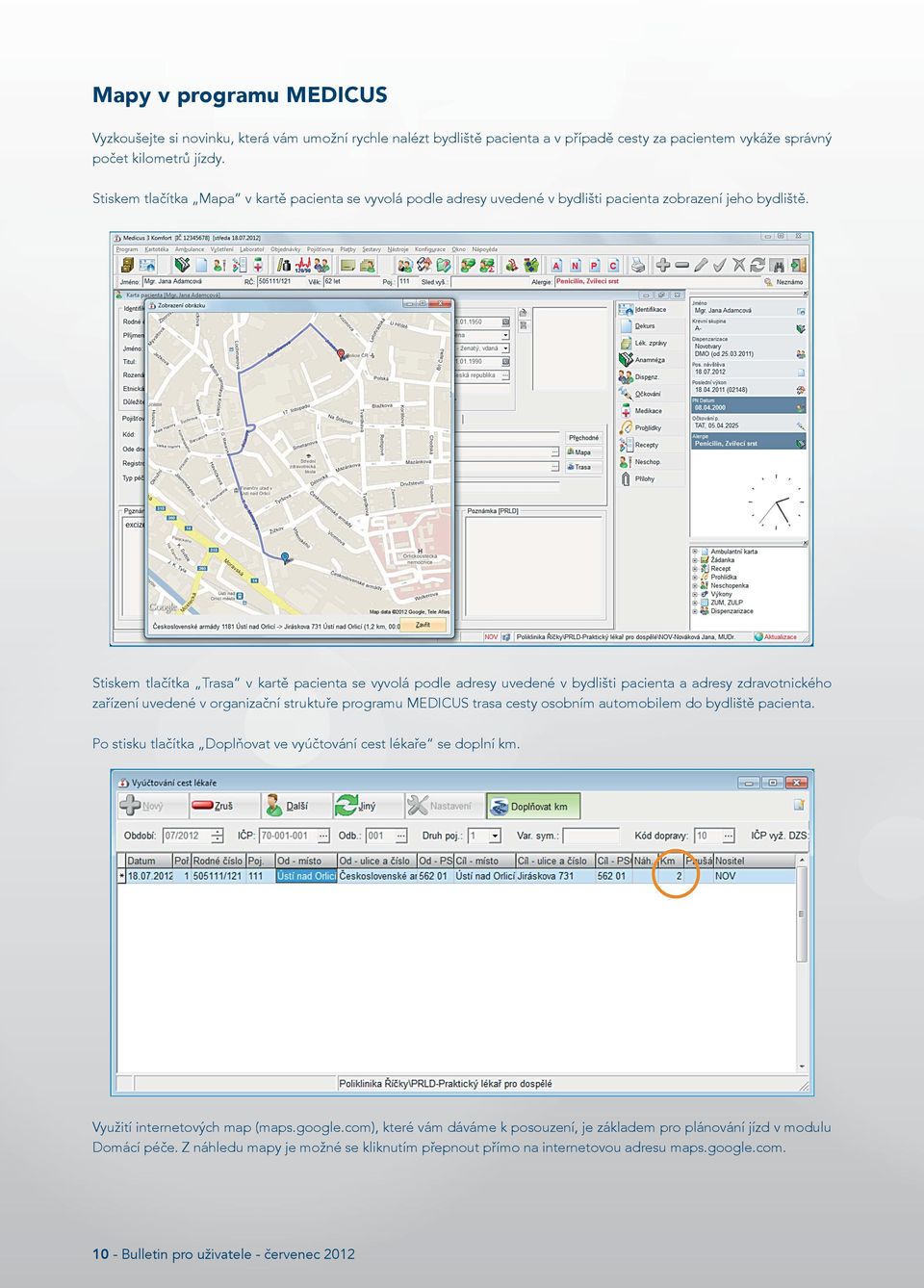
Task: Click the Přechodné button
Action: pos(583,438)
